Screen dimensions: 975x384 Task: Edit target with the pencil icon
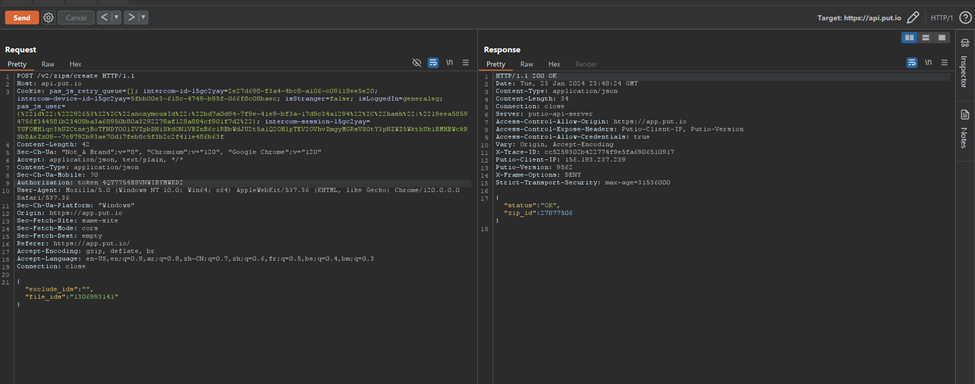pyautogui.click(x=913, y=17)
